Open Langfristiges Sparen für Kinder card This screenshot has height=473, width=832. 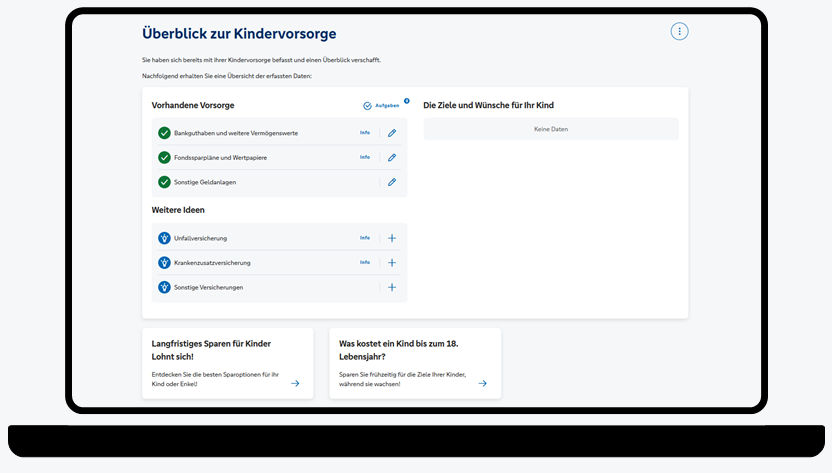pyautogui.click(x=228, y=363)
